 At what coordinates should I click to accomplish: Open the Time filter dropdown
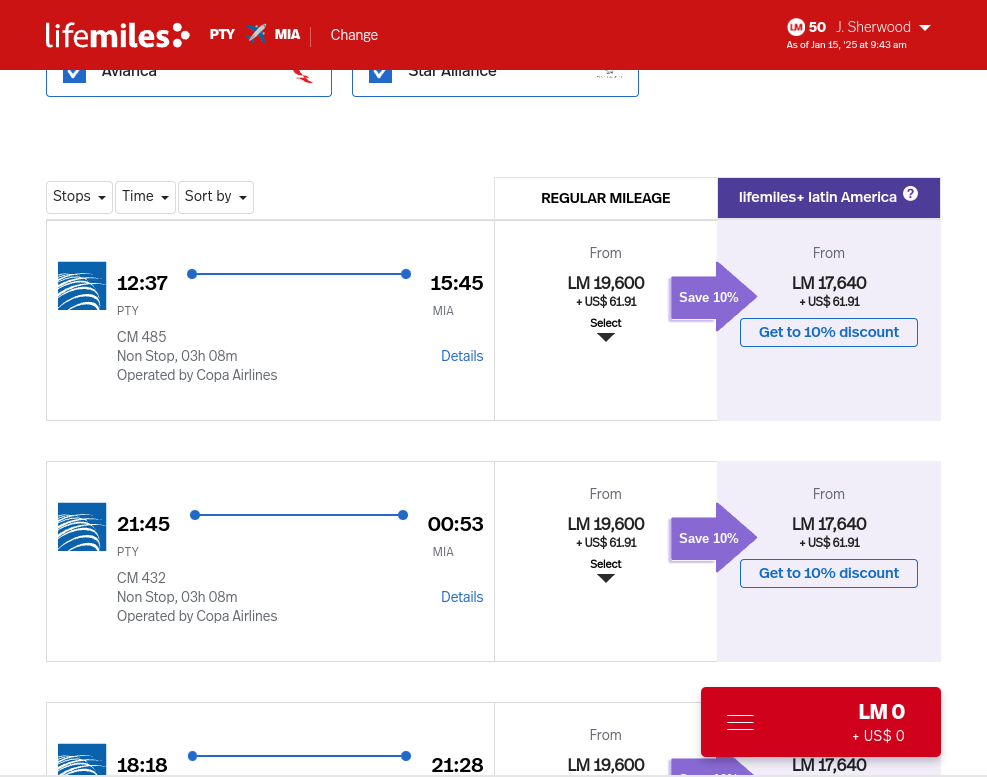click(145, 197)
